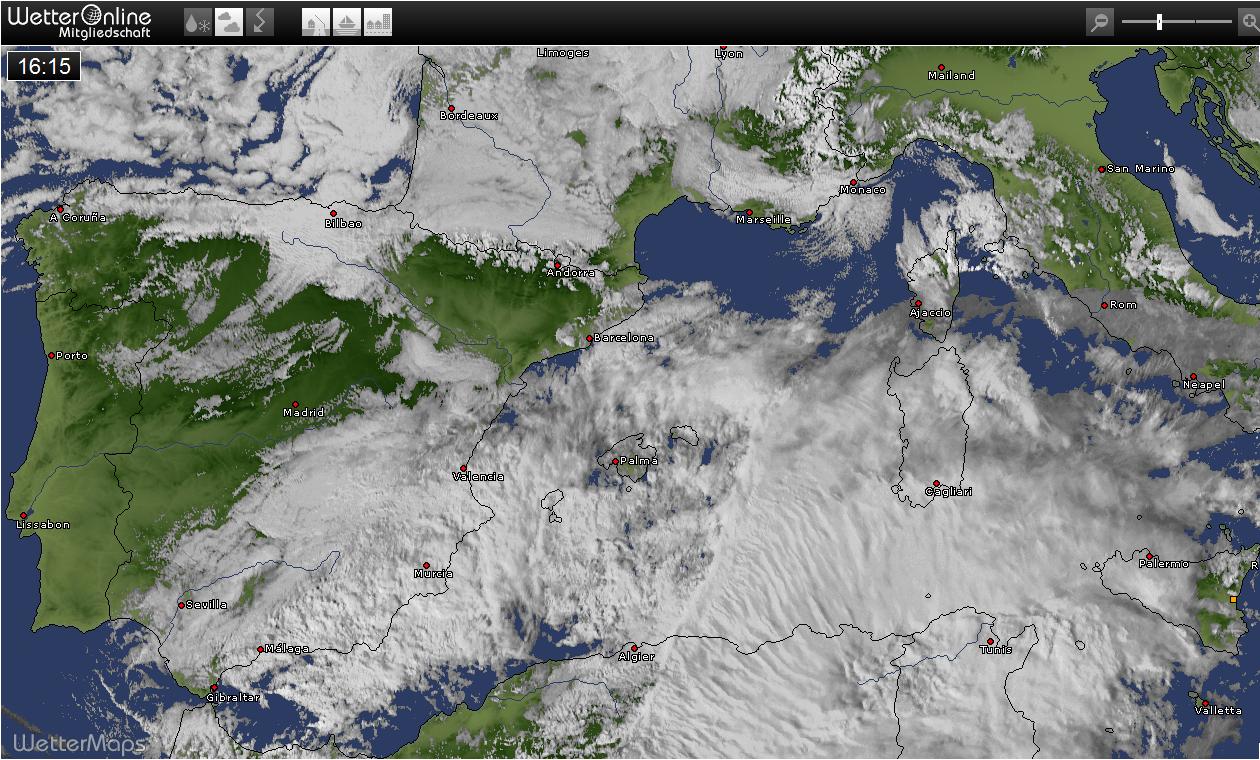This screenshot has width=1260, height=760.
Task: Click the orange square marker on Sicily
Action: 1233,599
